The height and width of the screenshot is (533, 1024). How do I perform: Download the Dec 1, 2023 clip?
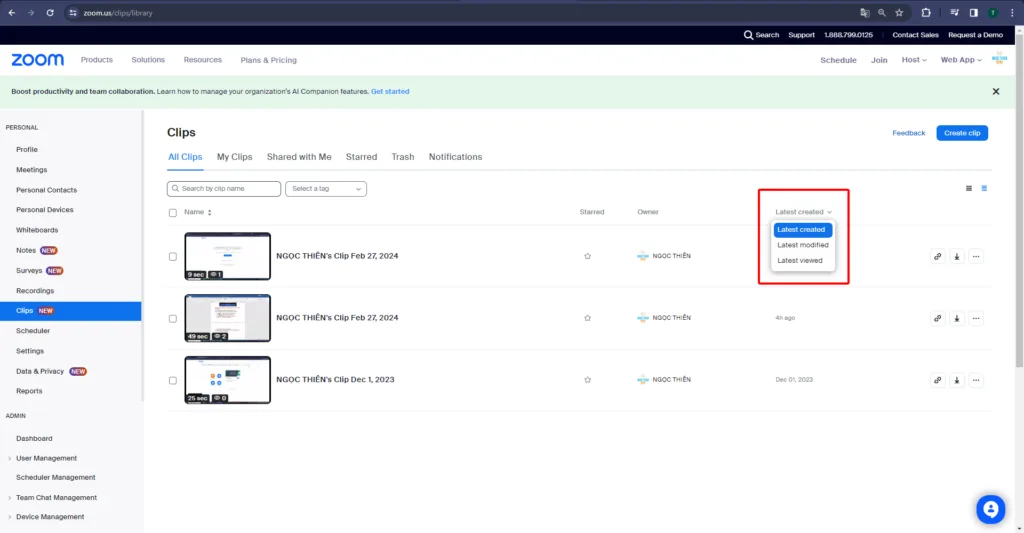point(957,380)
